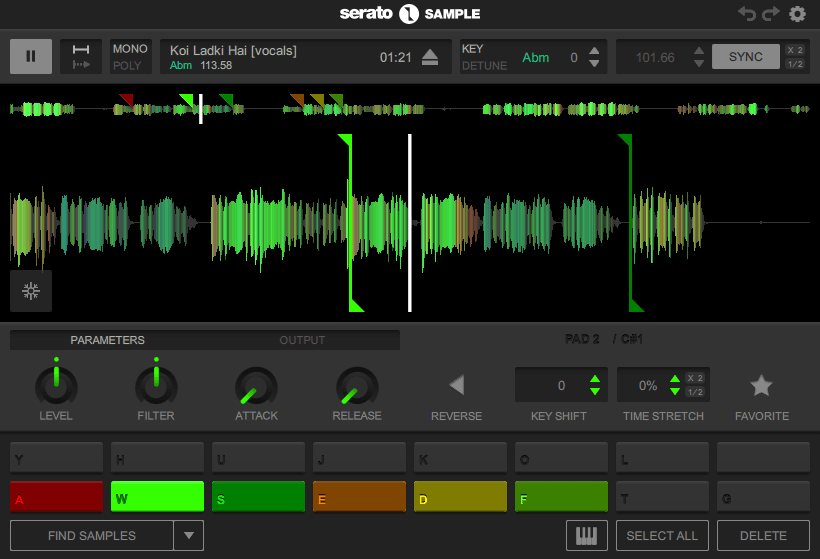The width and height of the screenshot is (820, 559).
Task: Trigger the bright green pad W
Action: [157, 496]
